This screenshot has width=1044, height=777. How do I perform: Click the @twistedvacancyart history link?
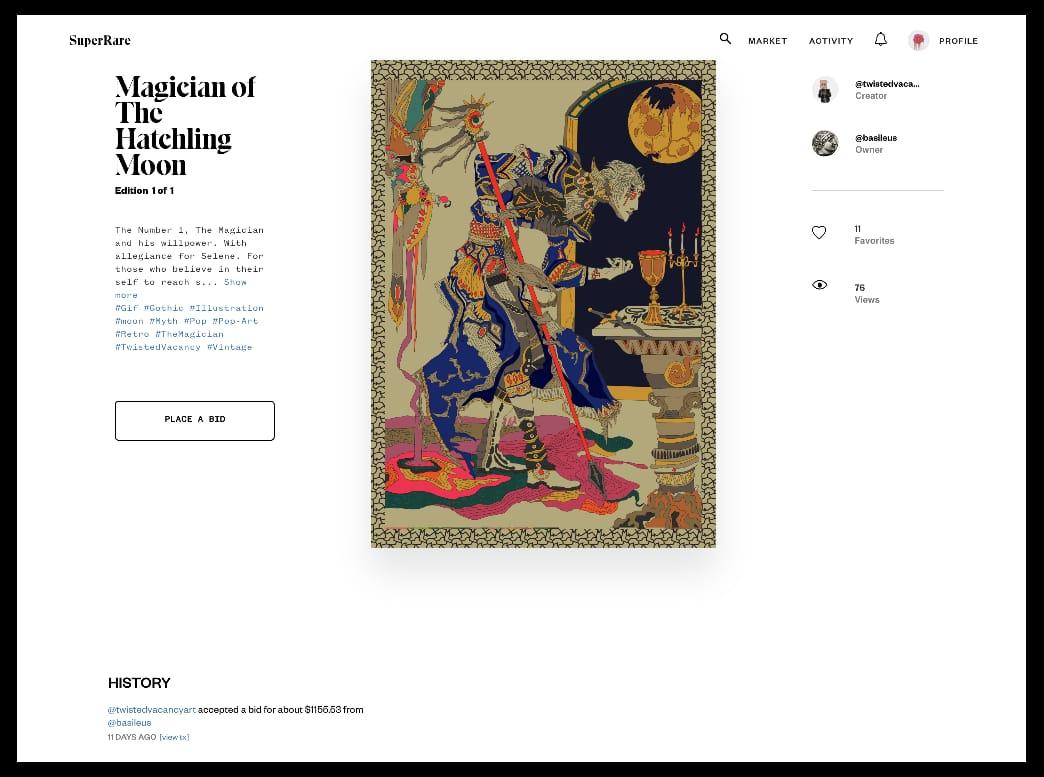pyautogui.click(x=152, y=710)
